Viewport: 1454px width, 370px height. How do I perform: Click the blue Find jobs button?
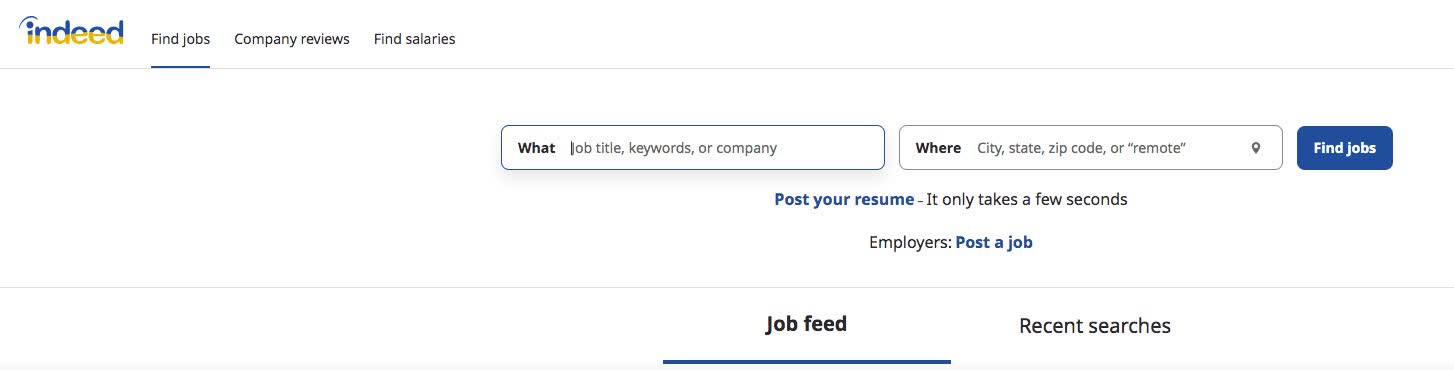1344,148
